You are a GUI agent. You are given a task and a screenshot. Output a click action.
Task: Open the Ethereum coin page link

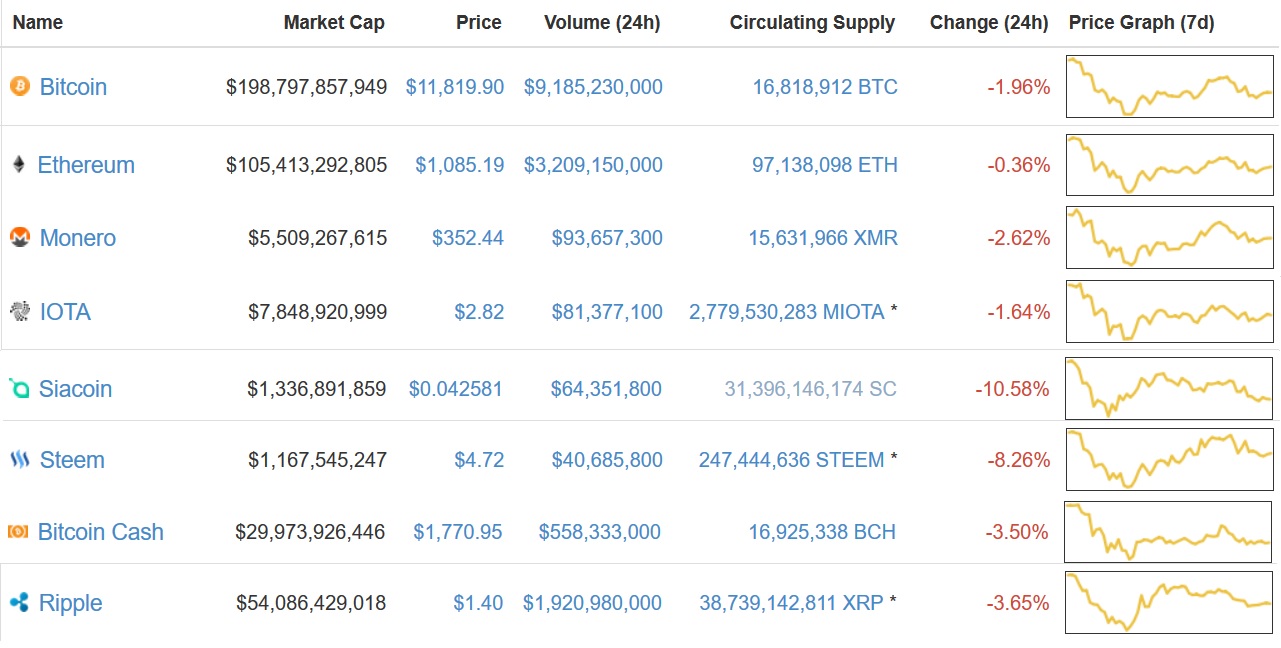86,165
